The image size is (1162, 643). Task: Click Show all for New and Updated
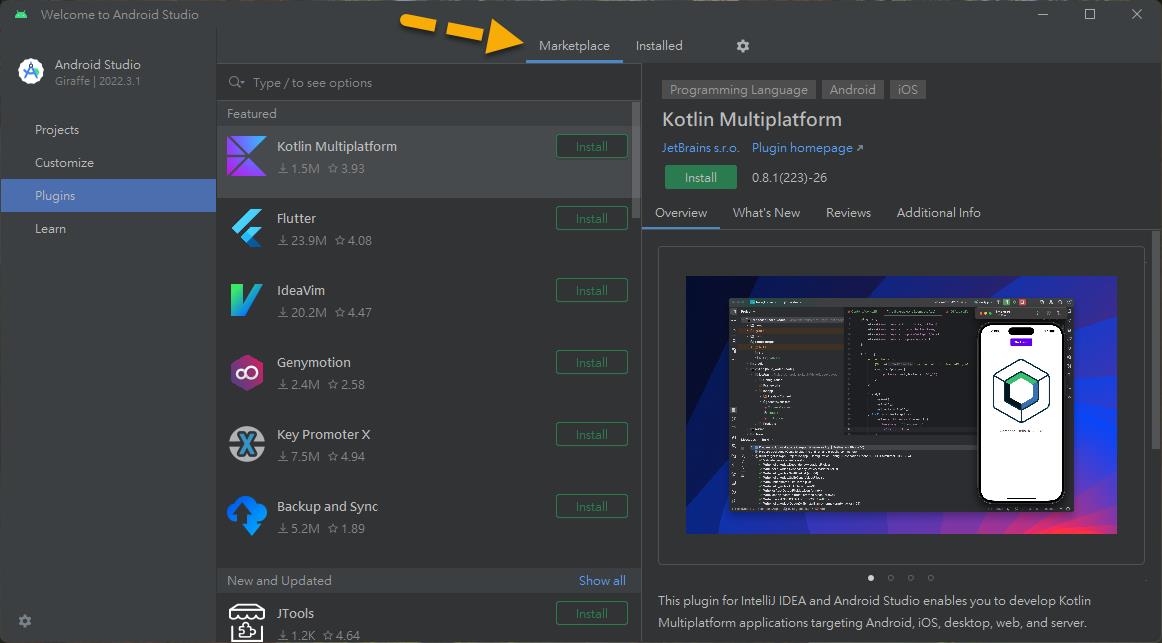(x=602, y=581)
